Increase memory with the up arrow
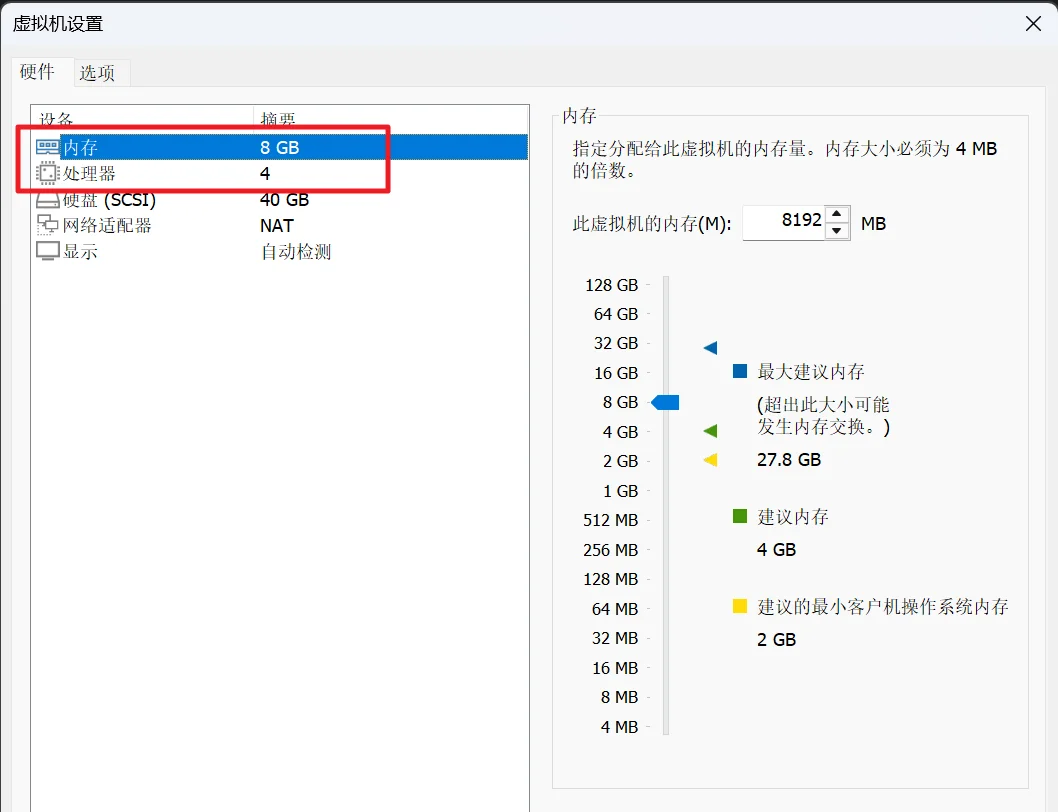The width and height of the screenshot is (1058, 812). pos(837,214)
